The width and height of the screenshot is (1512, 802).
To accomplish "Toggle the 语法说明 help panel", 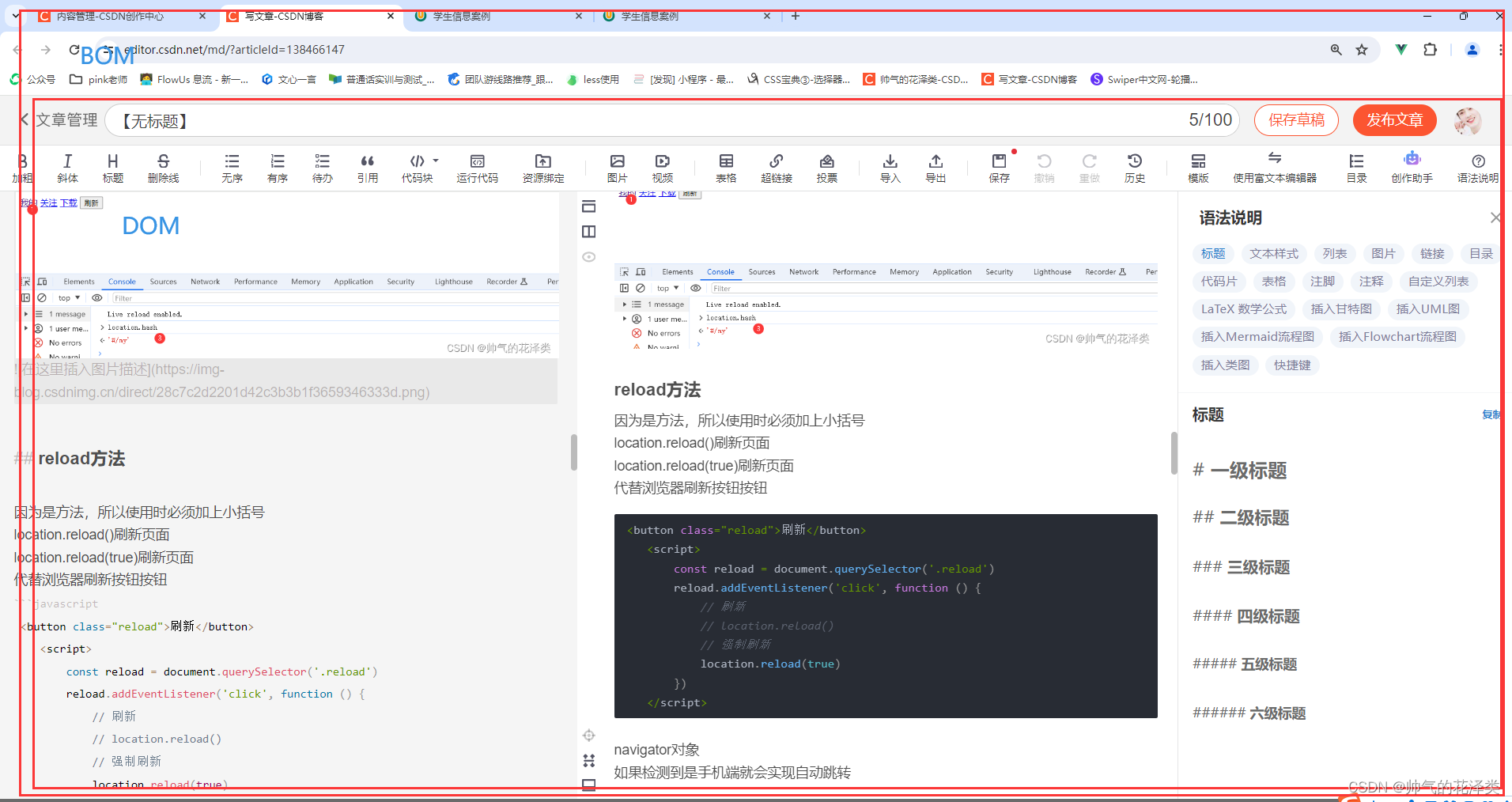I will (1478, 168).
